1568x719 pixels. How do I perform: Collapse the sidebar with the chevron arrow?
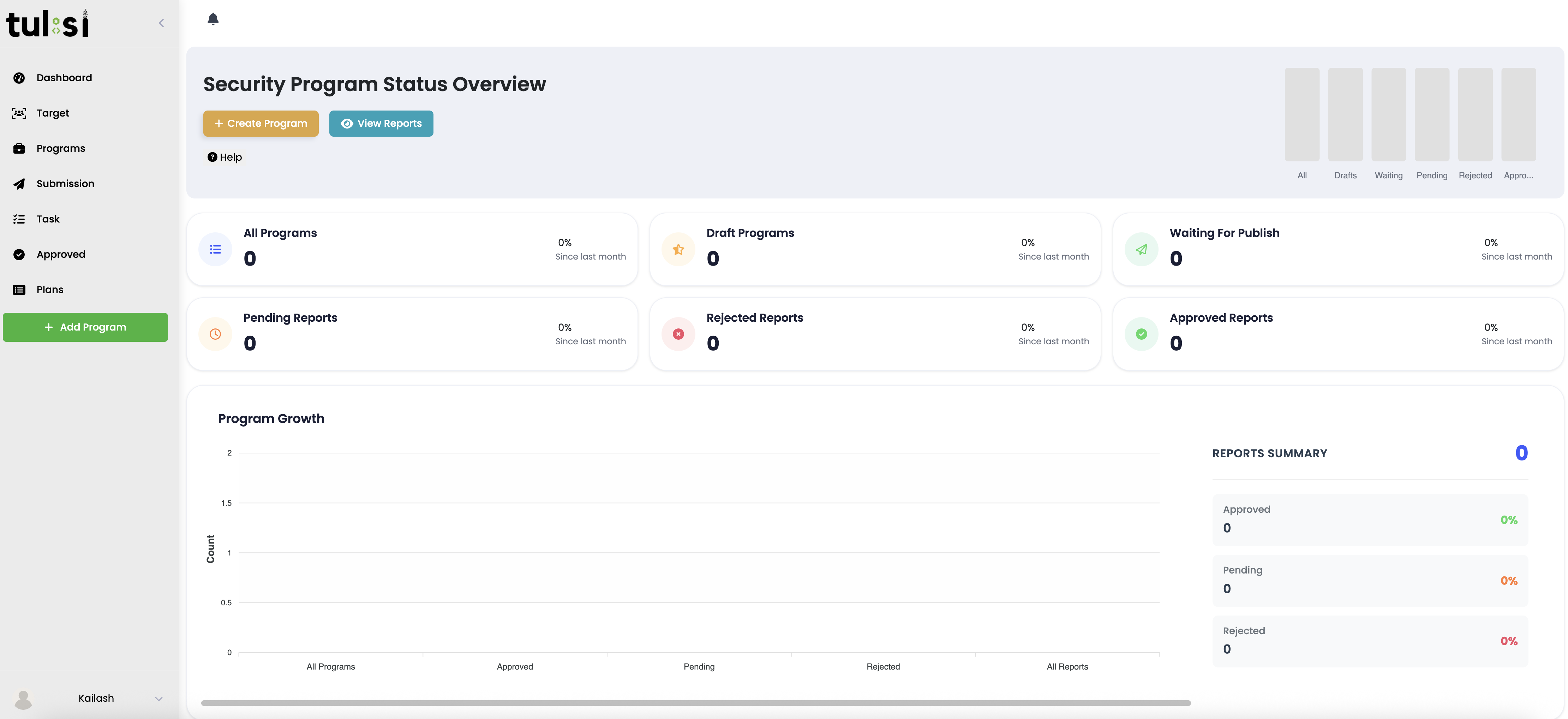161,23
